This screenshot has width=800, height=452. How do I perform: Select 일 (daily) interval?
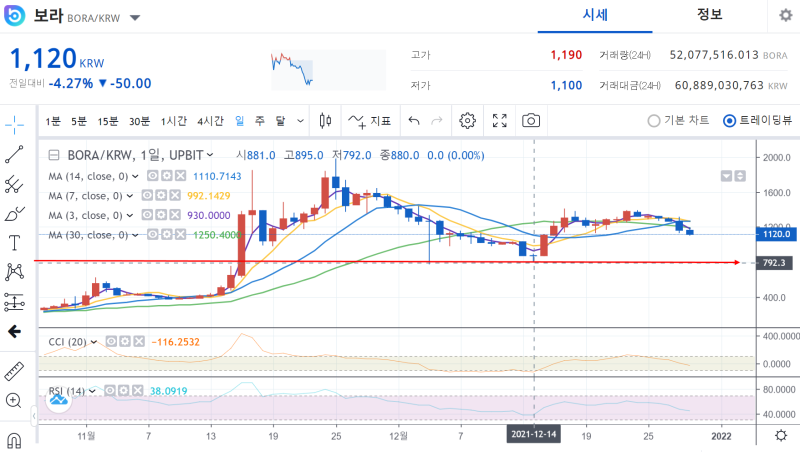[239, 121]
